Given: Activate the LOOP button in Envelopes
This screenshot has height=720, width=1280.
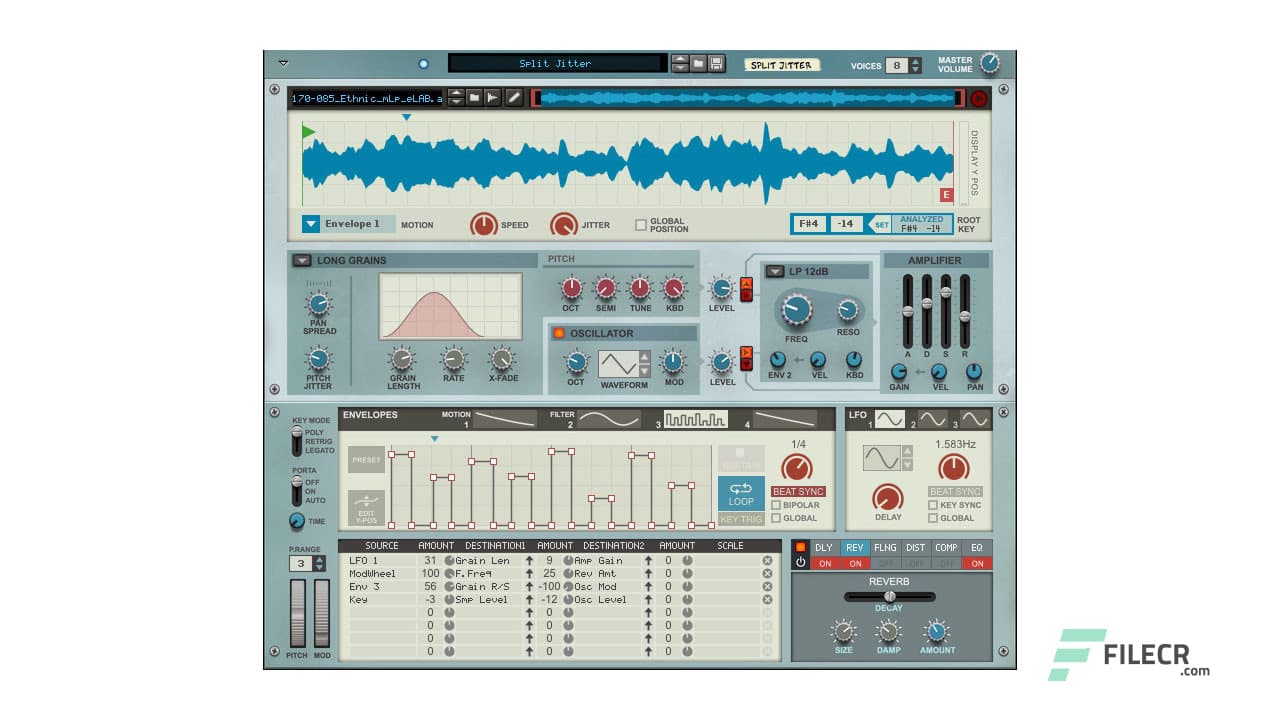Looking at the screenshot, I should (741, 494).
